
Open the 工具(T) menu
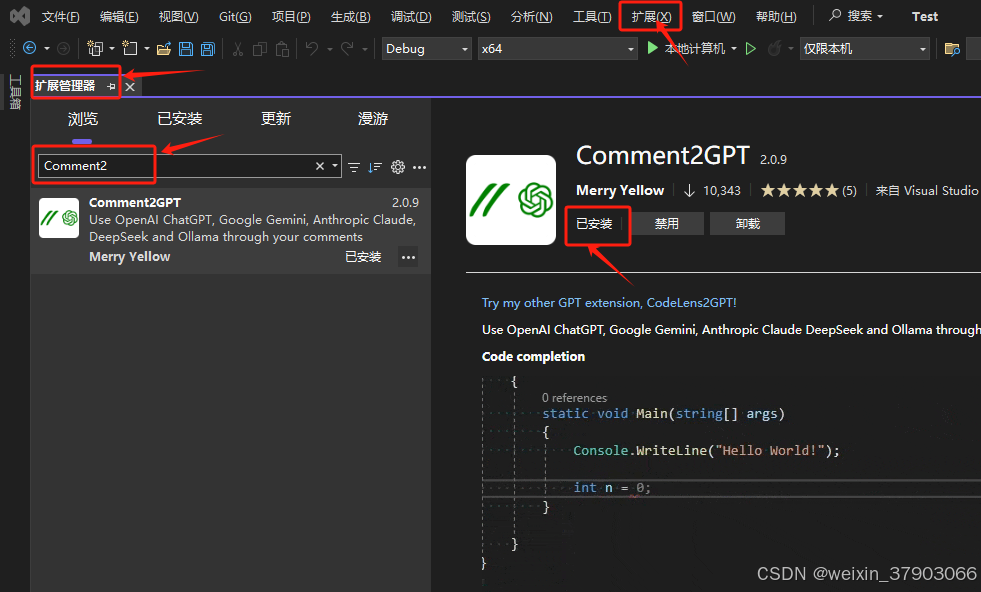[x=592, y=17]
